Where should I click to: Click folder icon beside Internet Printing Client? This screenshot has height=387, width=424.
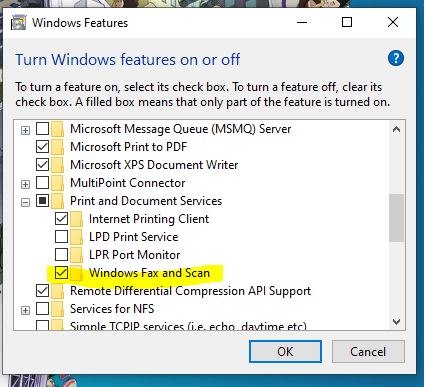coord(77,219)
